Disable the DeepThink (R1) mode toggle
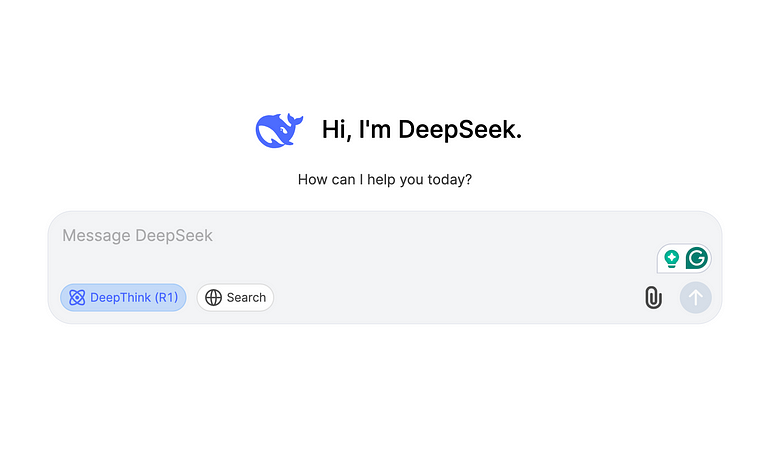770x452 pixels. [123, 297]
